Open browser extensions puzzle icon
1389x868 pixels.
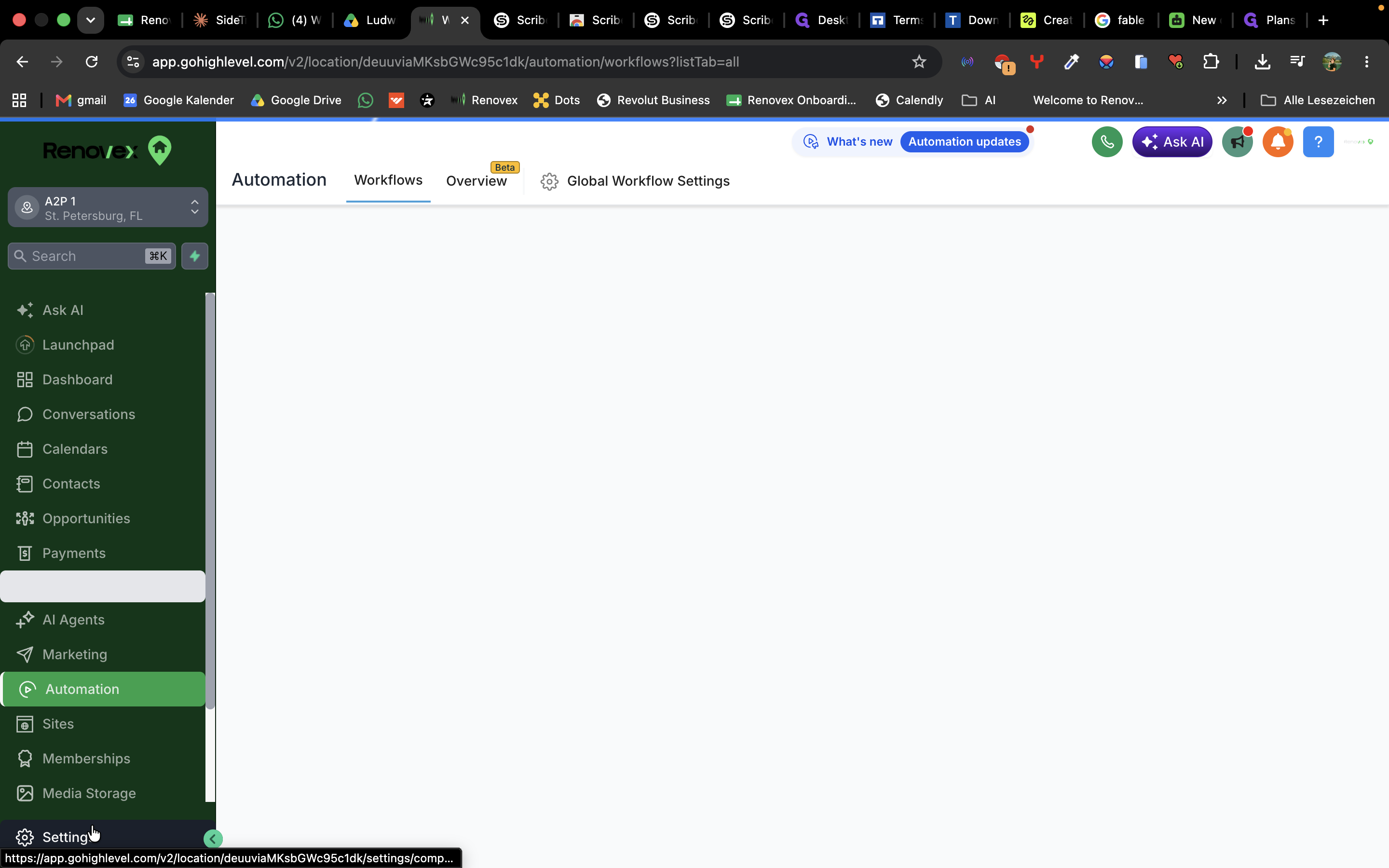click(x=1211, y=61)
